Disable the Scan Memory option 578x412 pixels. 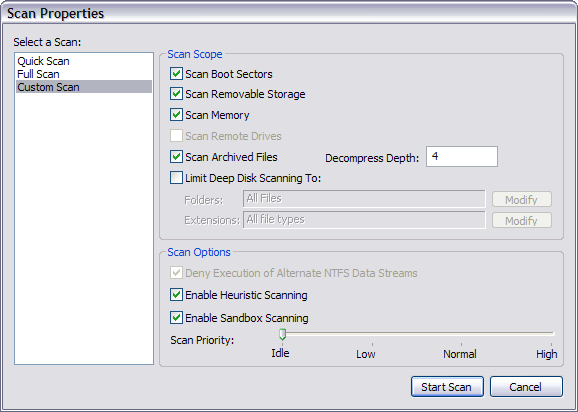176,115
